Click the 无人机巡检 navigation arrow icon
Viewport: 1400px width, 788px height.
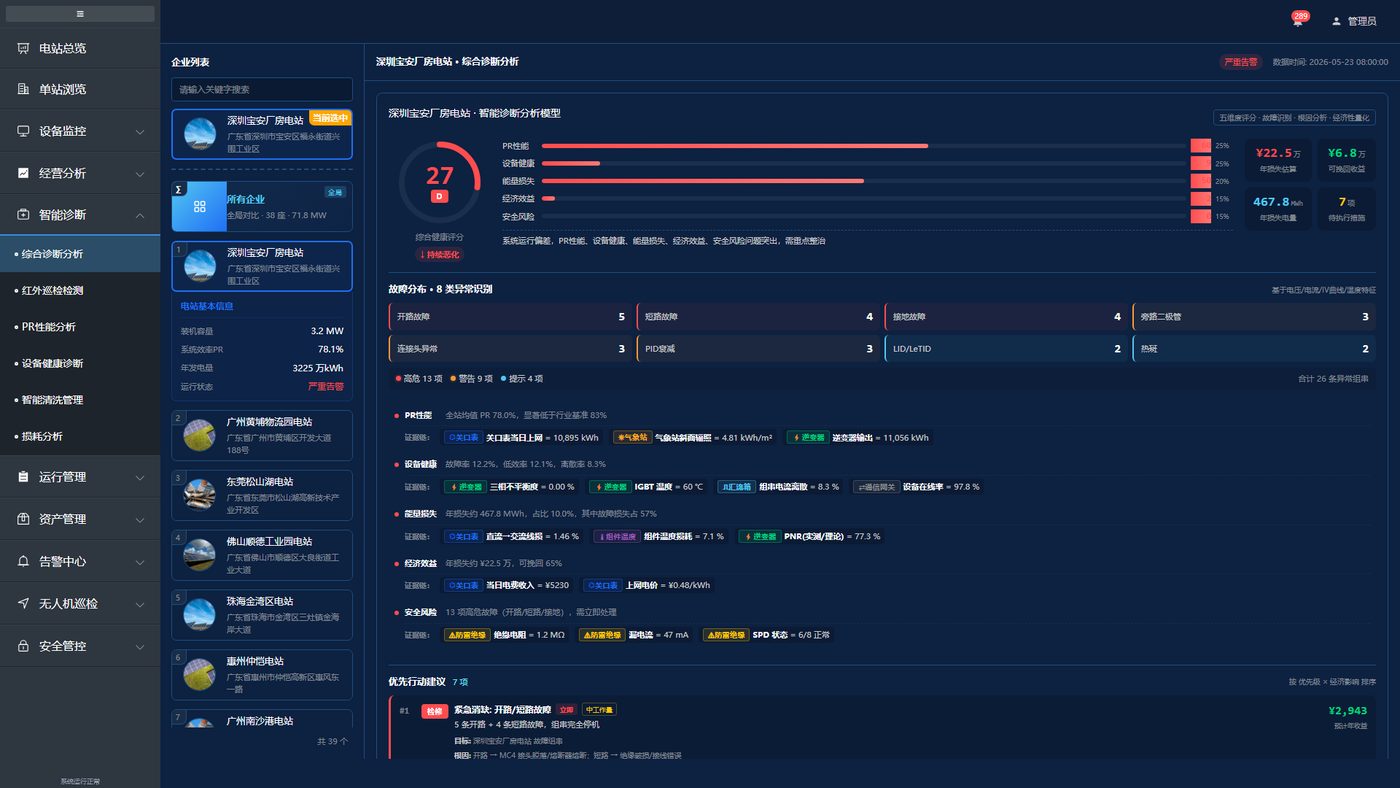(23, 603)
